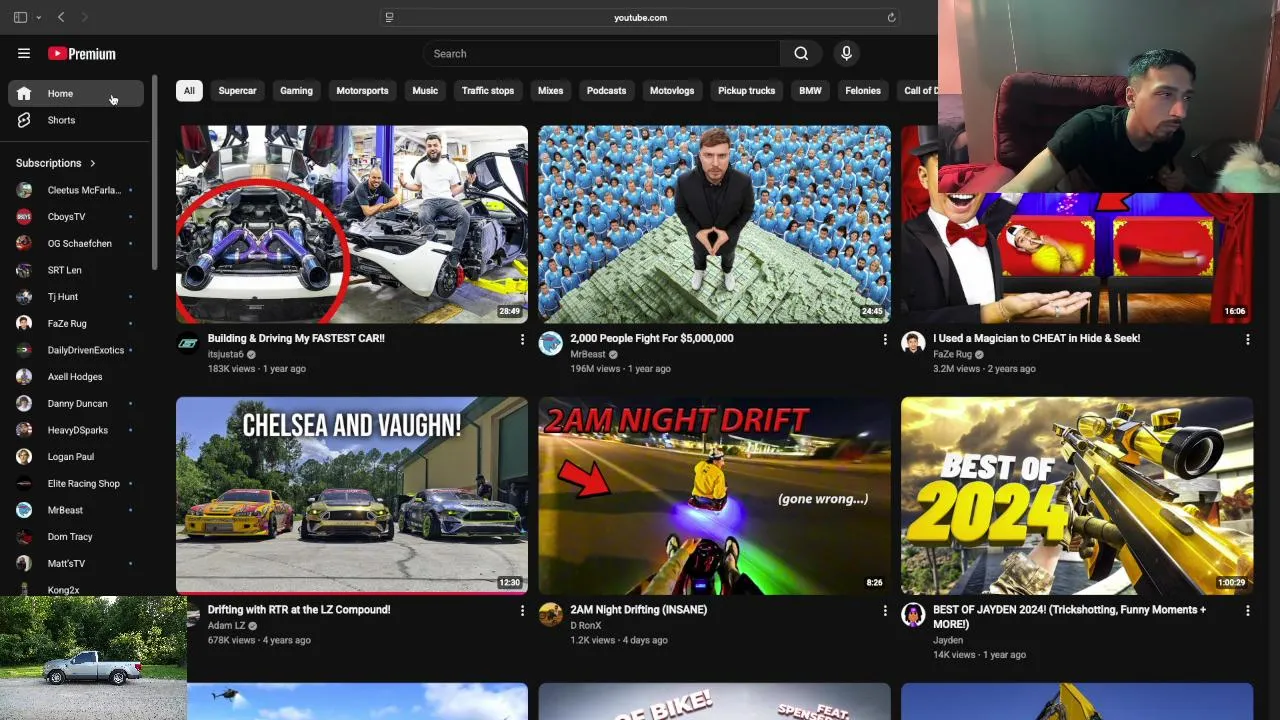Select the Podcasts filter chip
This screenshot has width=1280, height=720.
point(606,91)
